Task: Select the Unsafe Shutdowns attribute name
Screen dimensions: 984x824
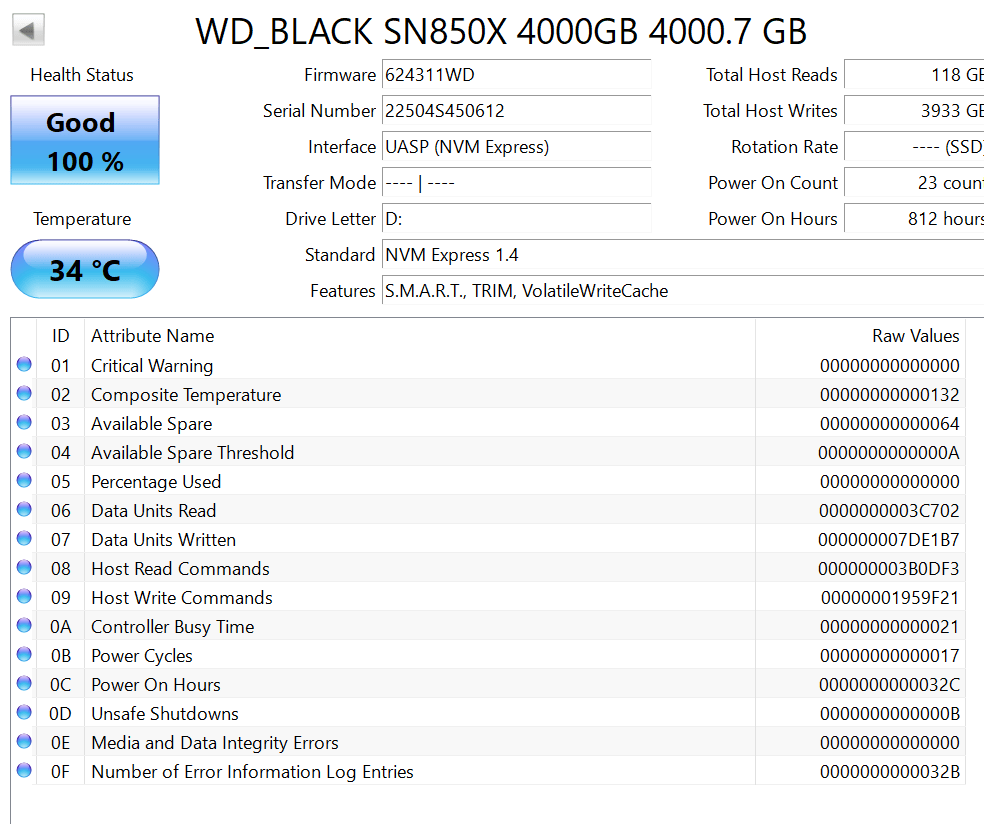Action: tap(165, 714)
